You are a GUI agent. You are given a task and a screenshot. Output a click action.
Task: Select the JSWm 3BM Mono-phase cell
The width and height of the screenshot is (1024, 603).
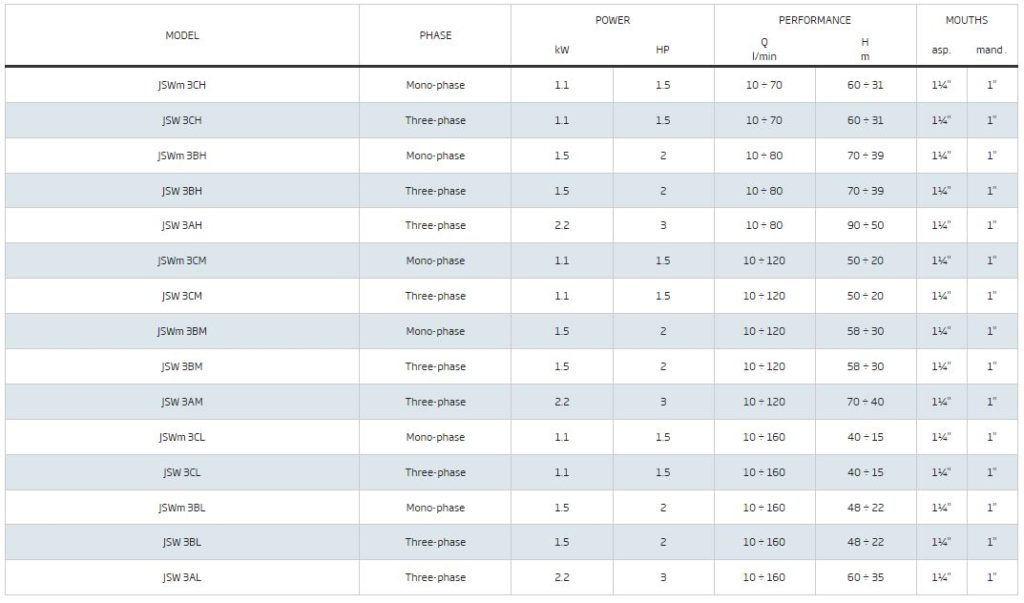click(435, 331)
